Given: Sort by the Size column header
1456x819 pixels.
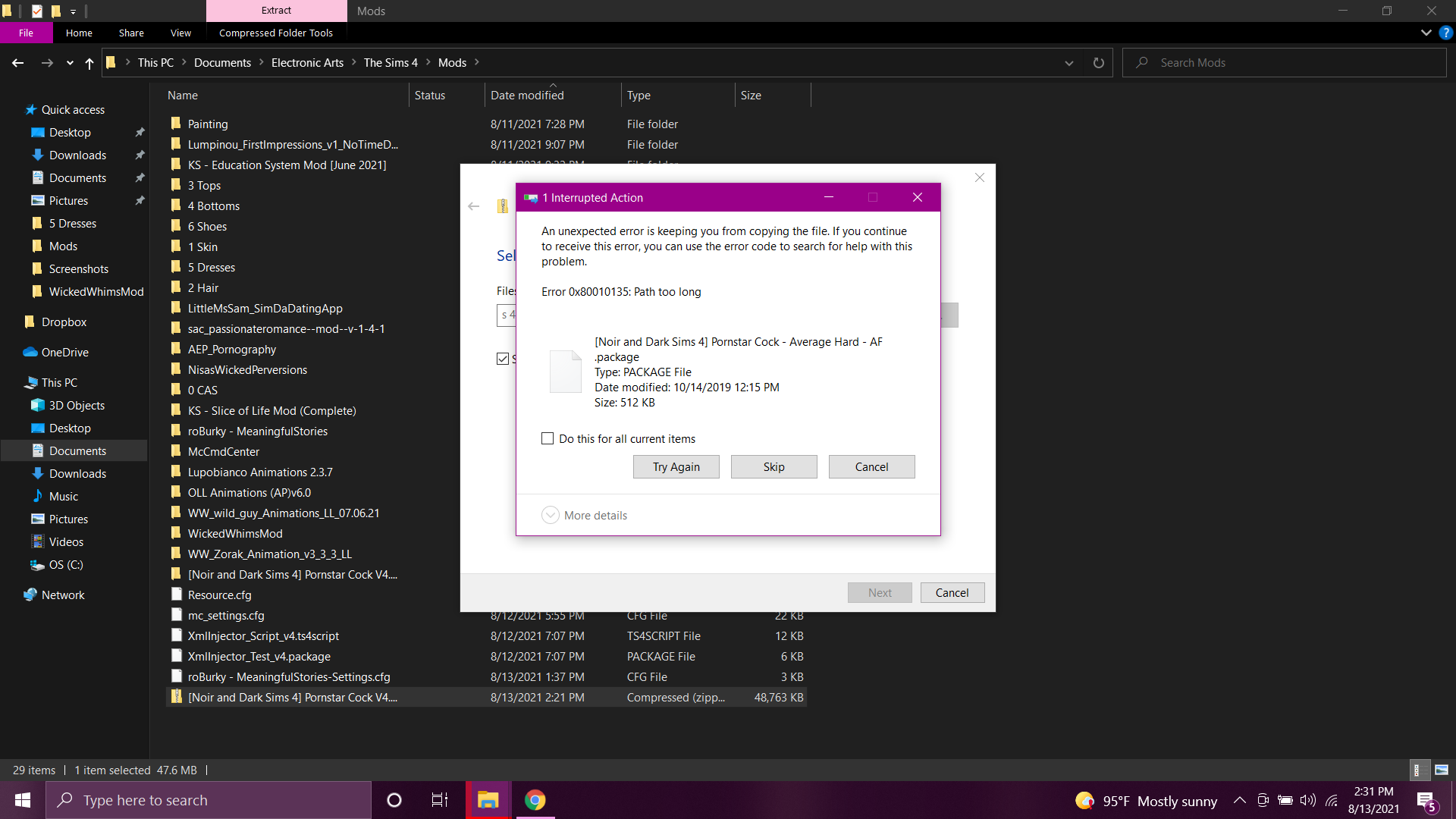Looking at the screenshot, I should [x=772, y=96].
